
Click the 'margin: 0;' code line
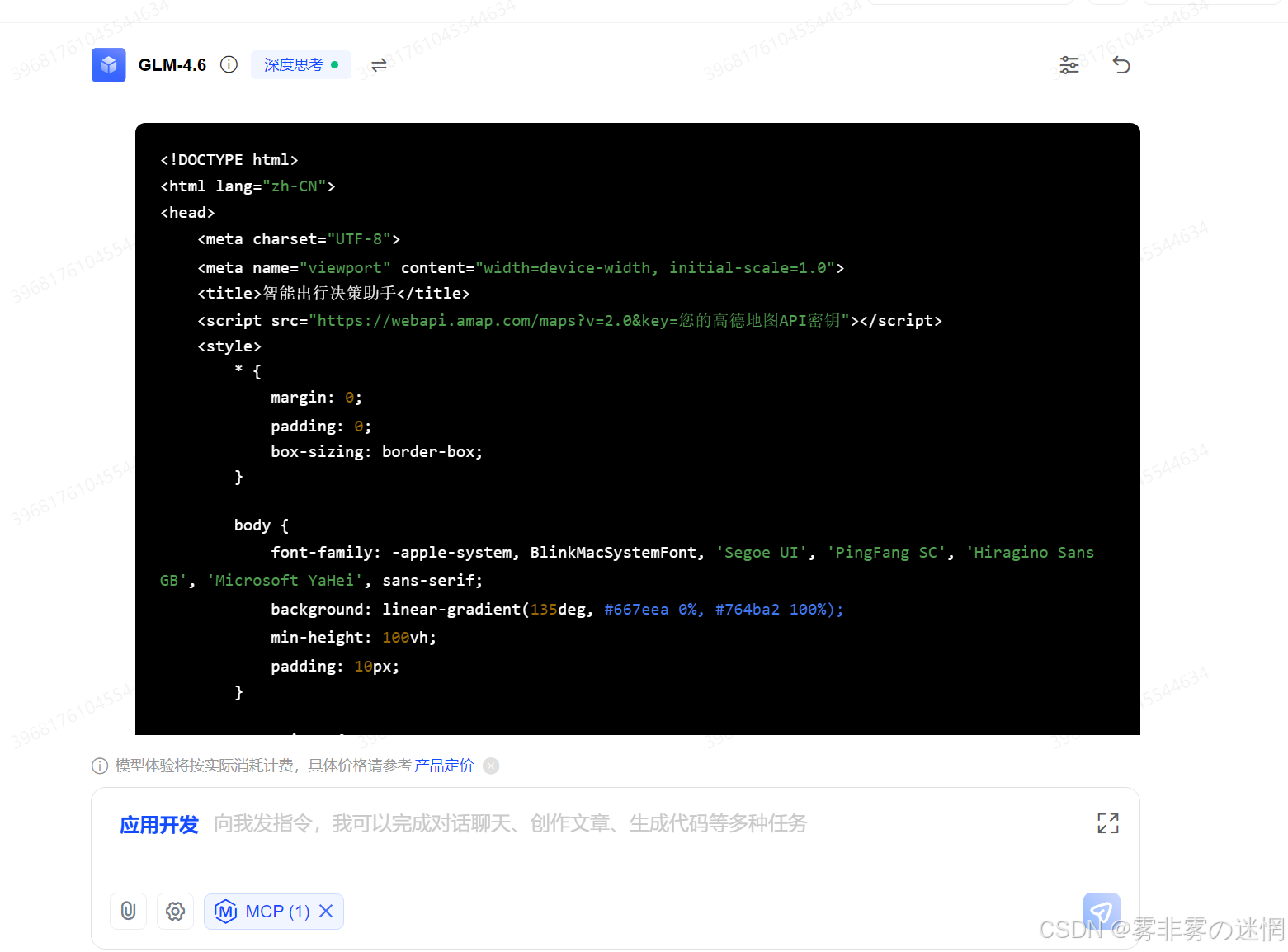[x=316, y=397]
